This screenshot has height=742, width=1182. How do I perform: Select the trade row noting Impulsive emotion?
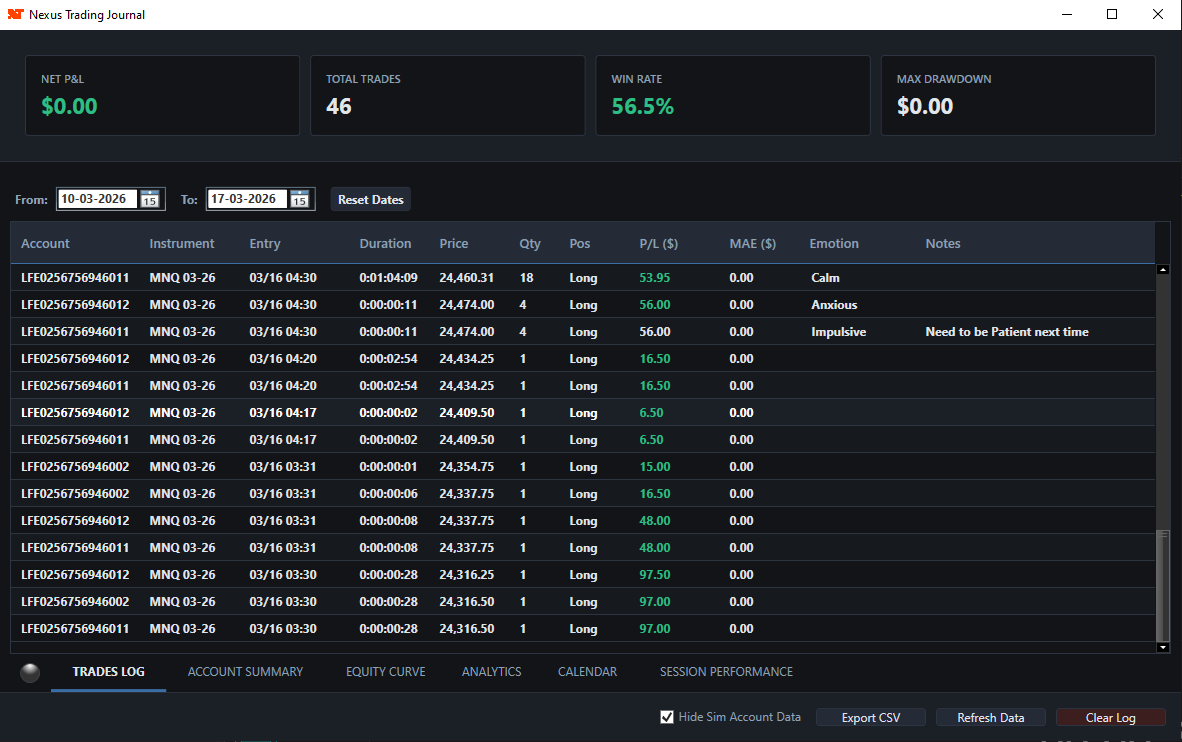[500, 331]
